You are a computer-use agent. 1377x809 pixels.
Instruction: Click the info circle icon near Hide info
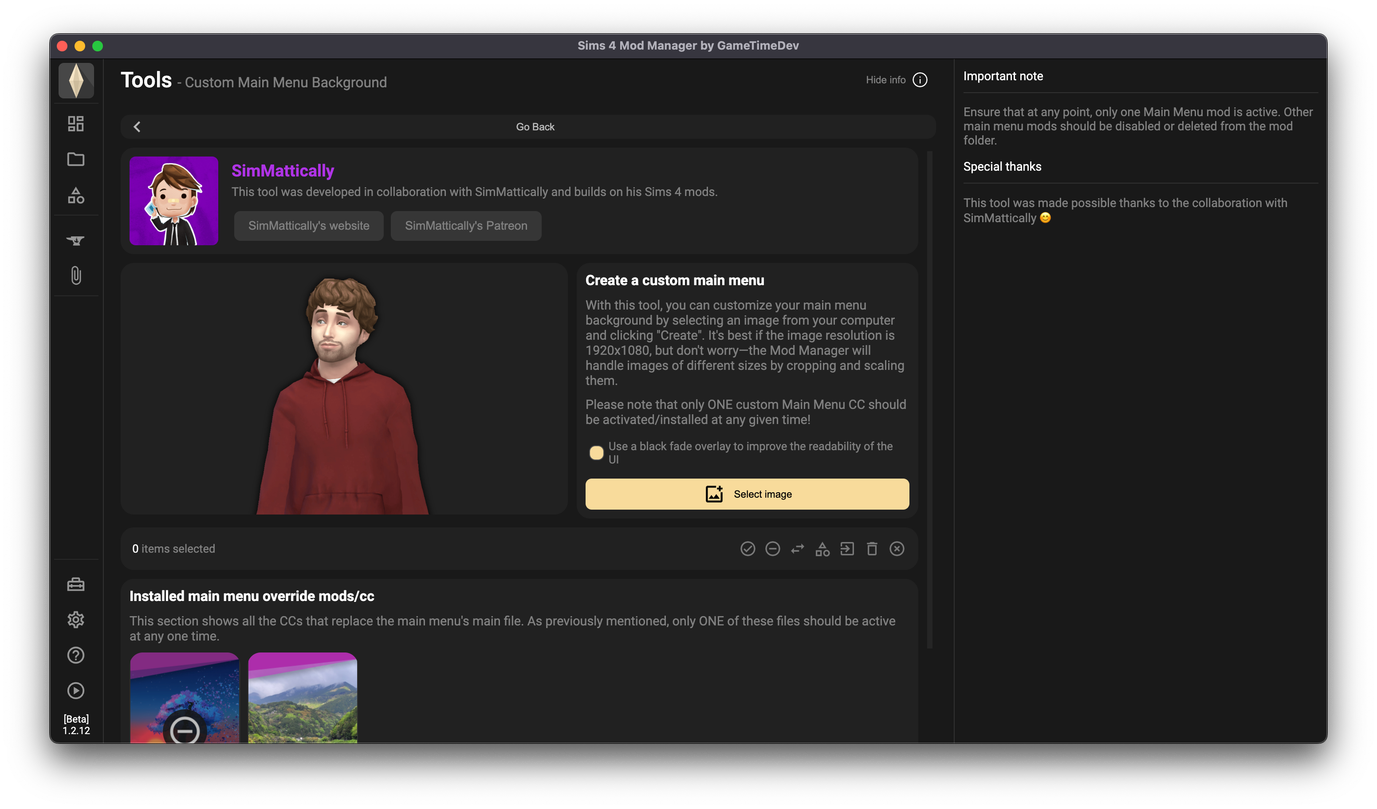(920, 80)
